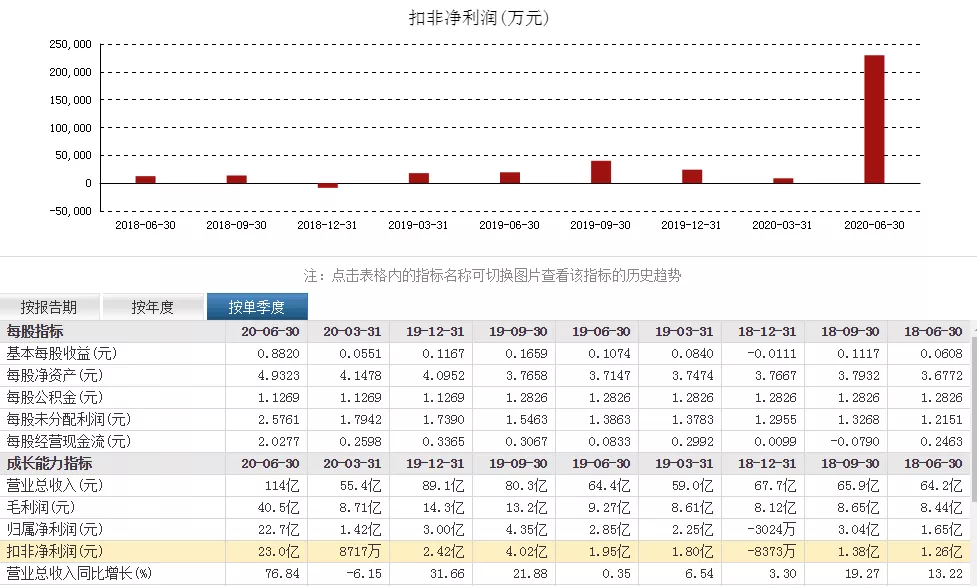
Task: Click the tall 2020-06-30 bar in the chart
Action: tap(875, 120)
